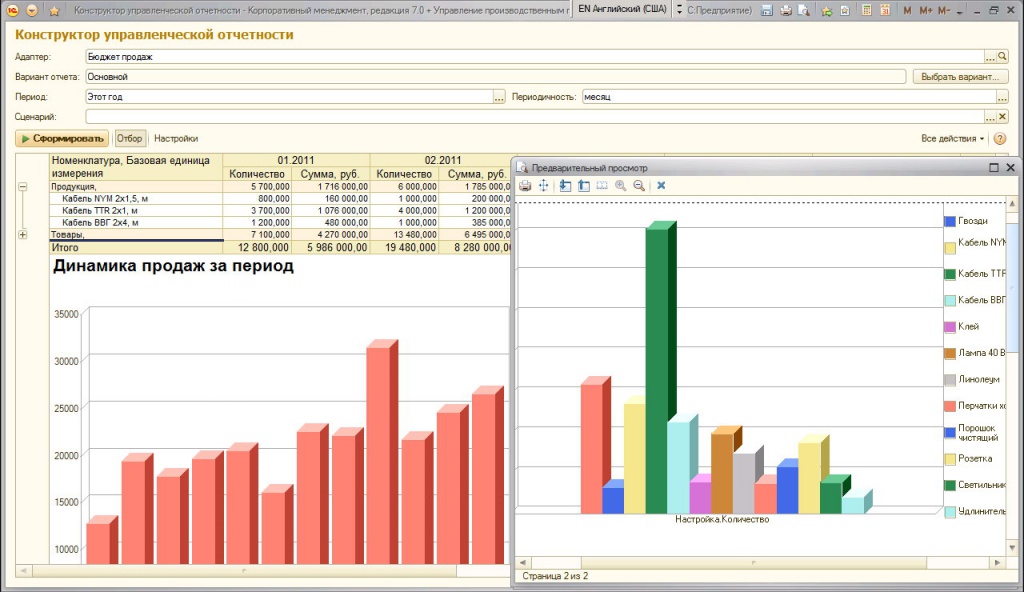Click the Порошок чистящий legend entry
This screenshot has height=592, width=1024.
tap(971, 433)
